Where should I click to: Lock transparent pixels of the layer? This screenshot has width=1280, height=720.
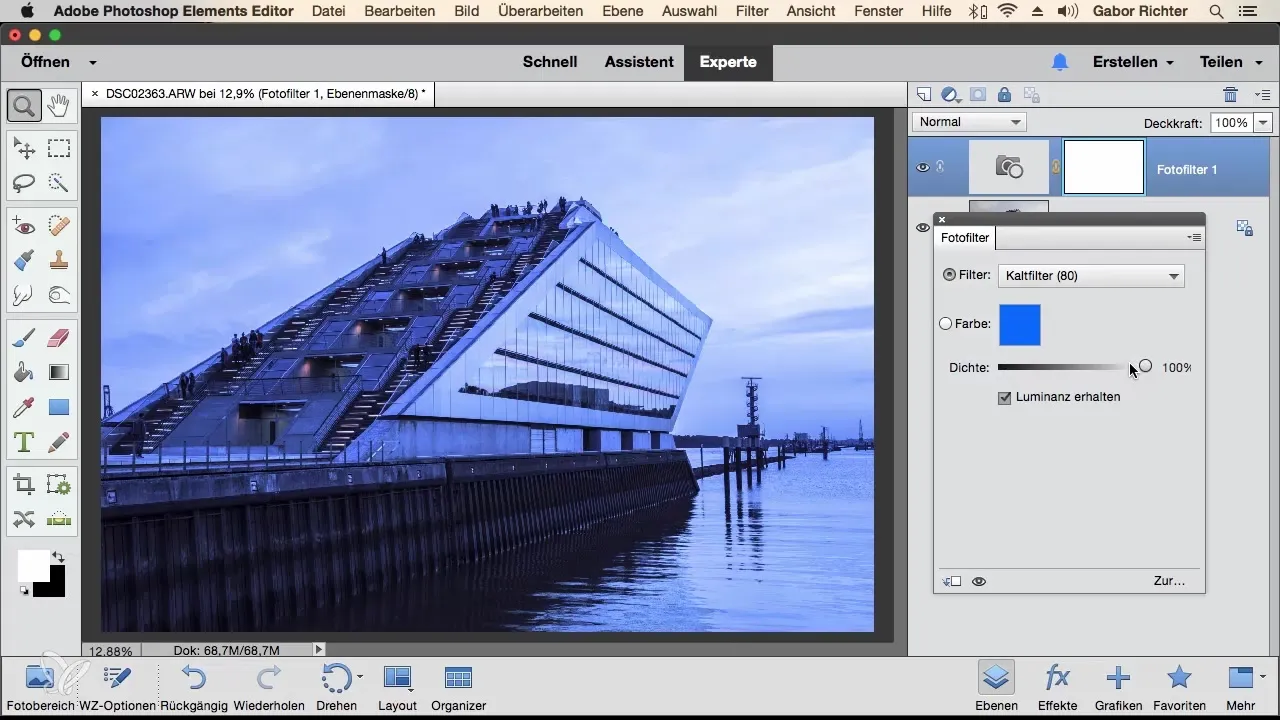click(1031, 95)
